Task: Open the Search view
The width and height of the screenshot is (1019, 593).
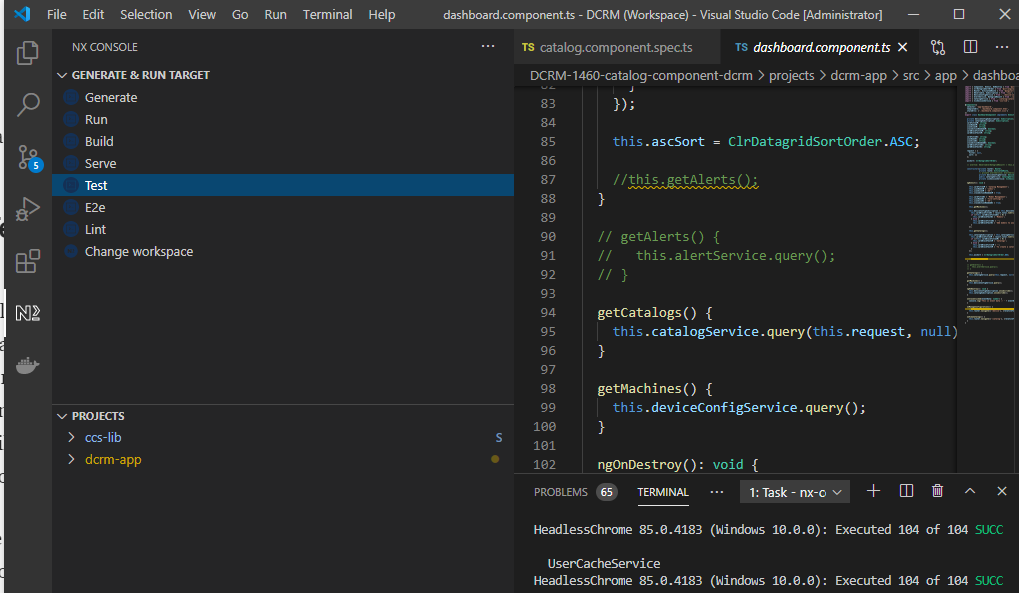Action: coord(27,105)
